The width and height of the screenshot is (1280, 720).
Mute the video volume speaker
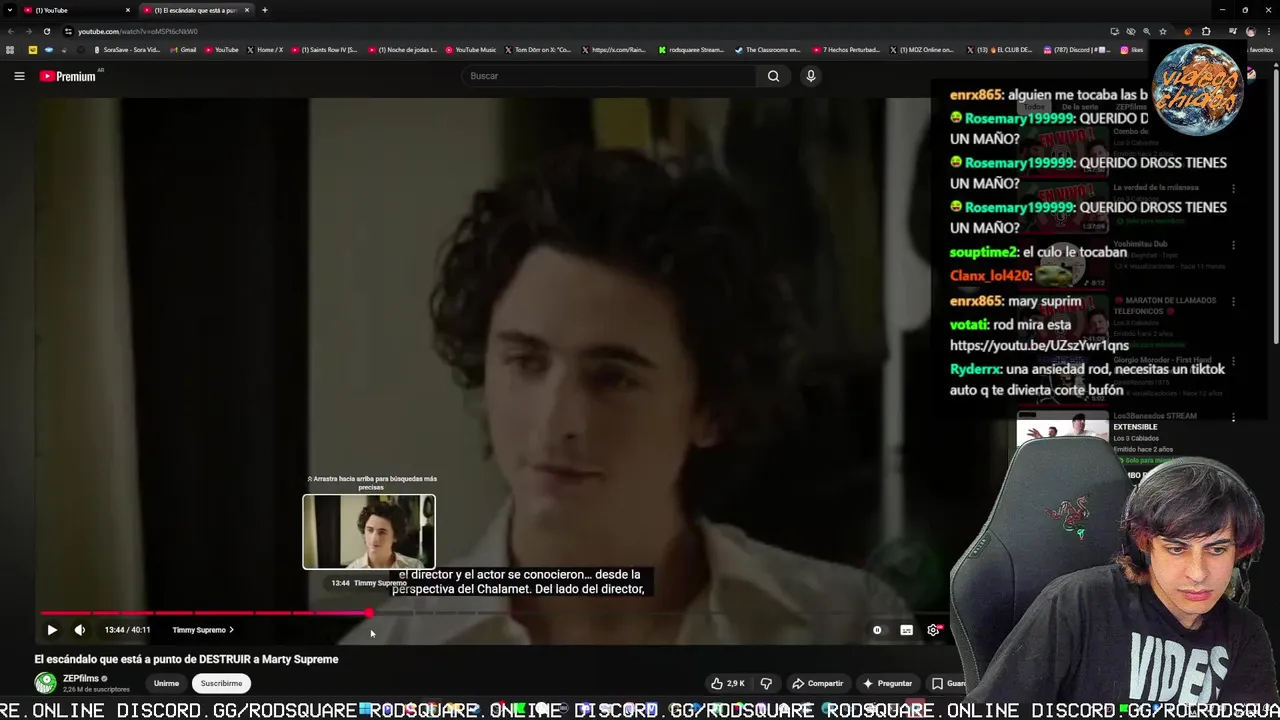click(80, 630)
